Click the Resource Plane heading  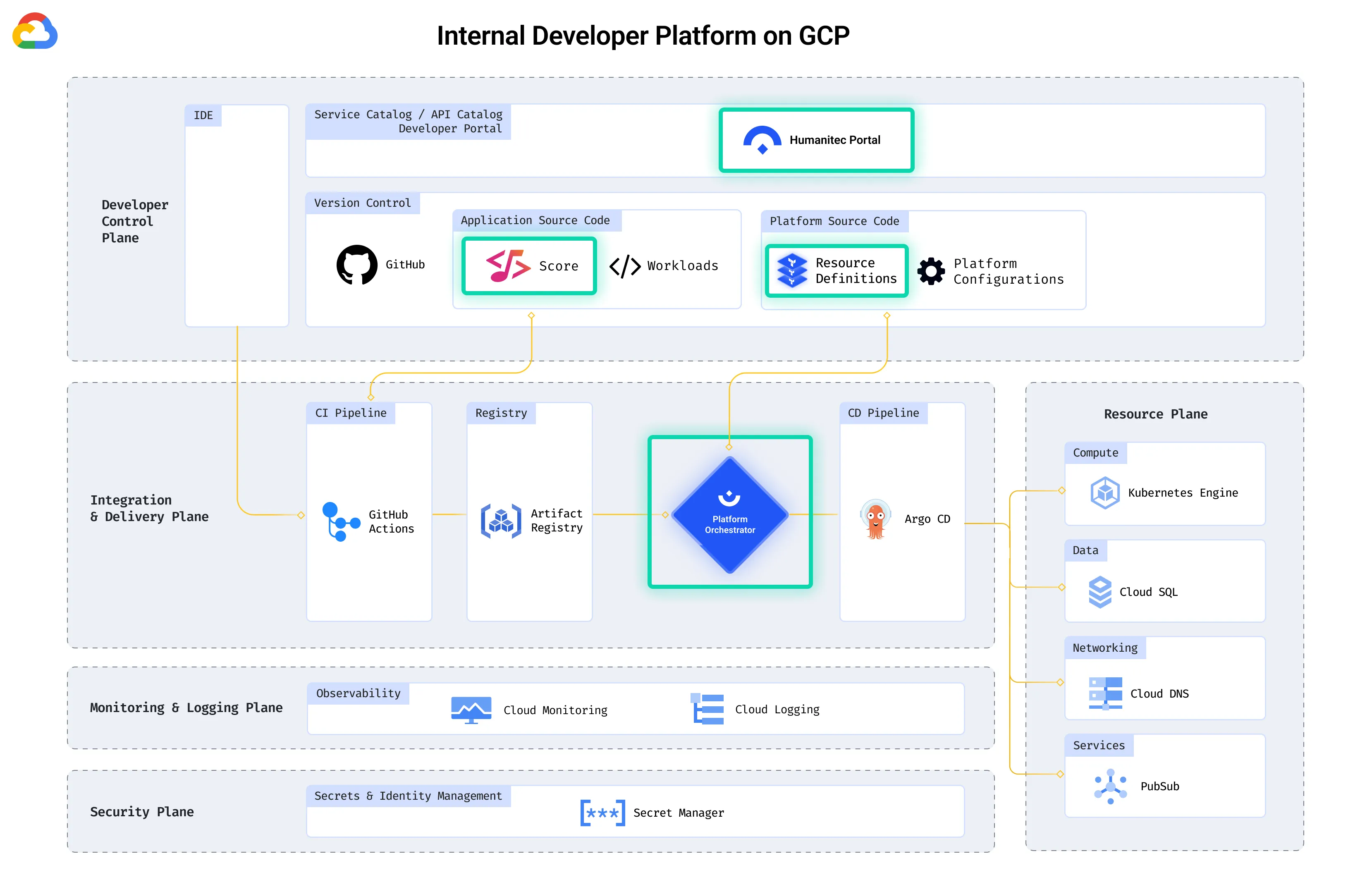pyautogui.click(x=1155, y=414)
